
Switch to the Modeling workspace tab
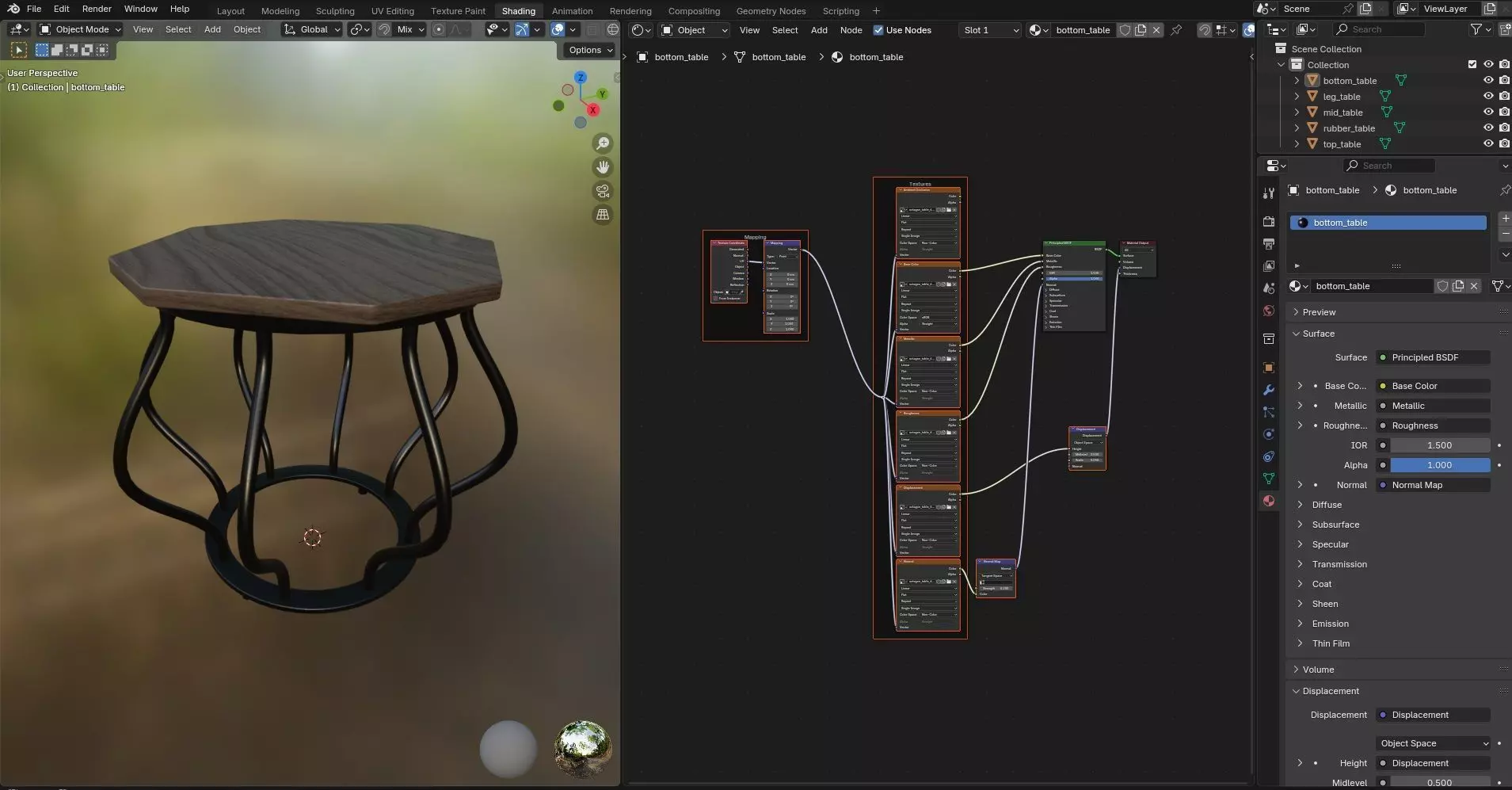(280, 11)
